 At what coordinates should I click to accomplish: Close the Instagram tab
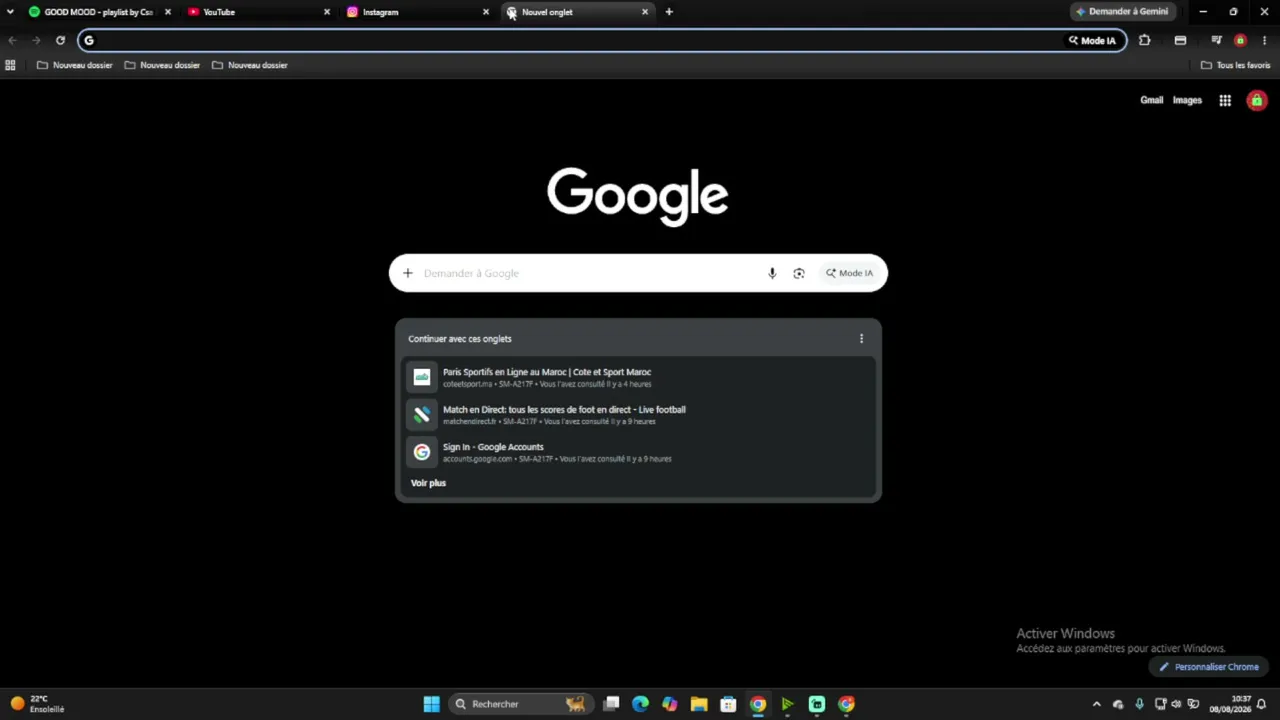pos(486,12)
